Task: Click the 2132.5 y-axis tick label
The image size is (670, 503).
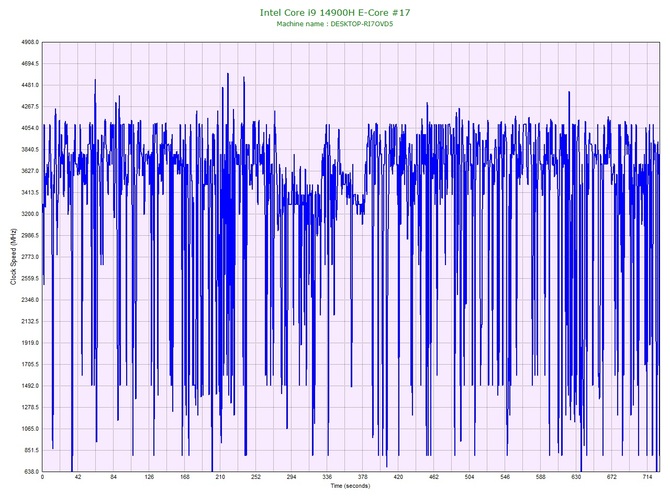Action: (30, 321)
